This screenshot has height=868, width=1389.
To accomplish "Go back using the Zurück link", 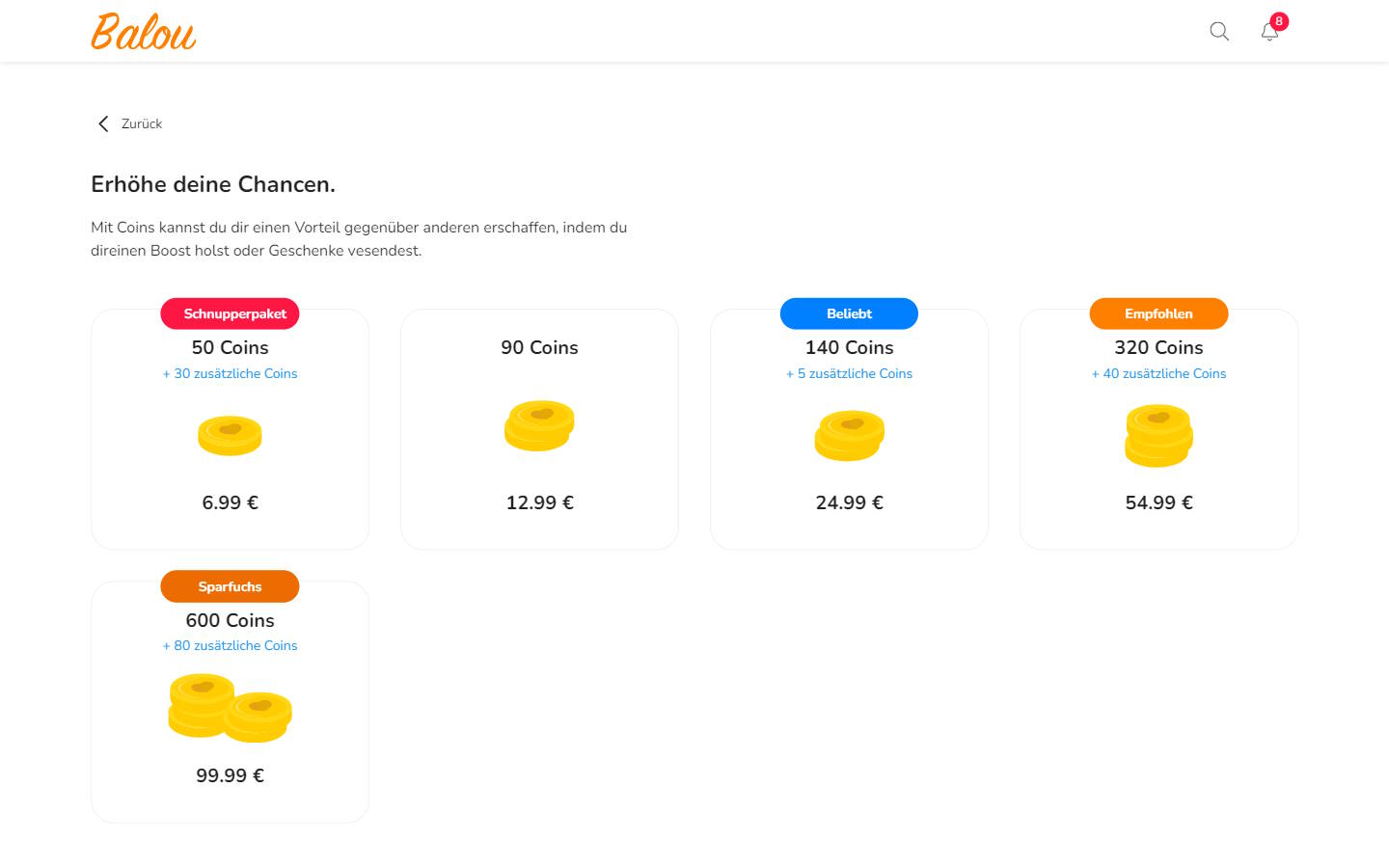I will click(x=141, y=123).
